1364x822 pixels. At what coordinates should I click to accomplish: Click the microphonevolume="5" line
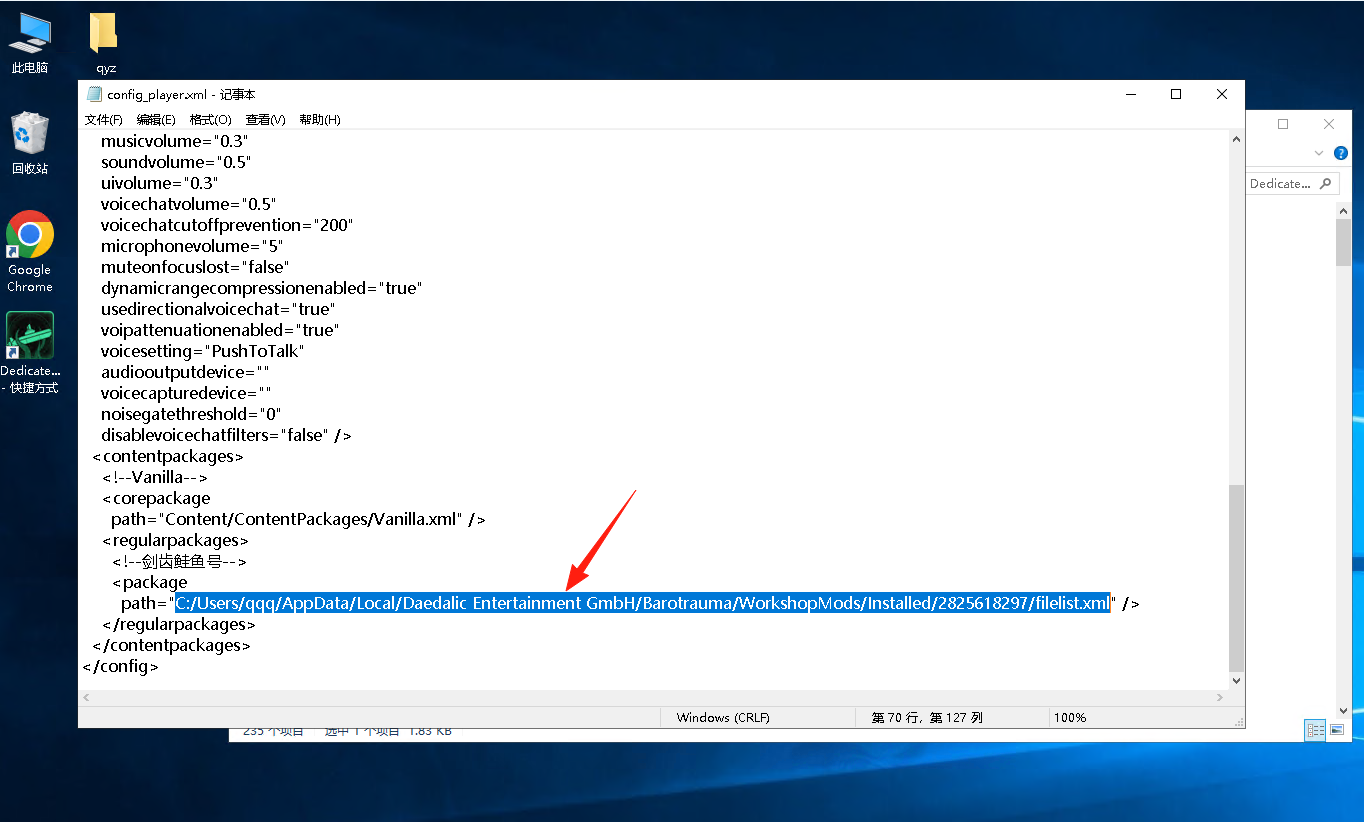coord(192,246)
